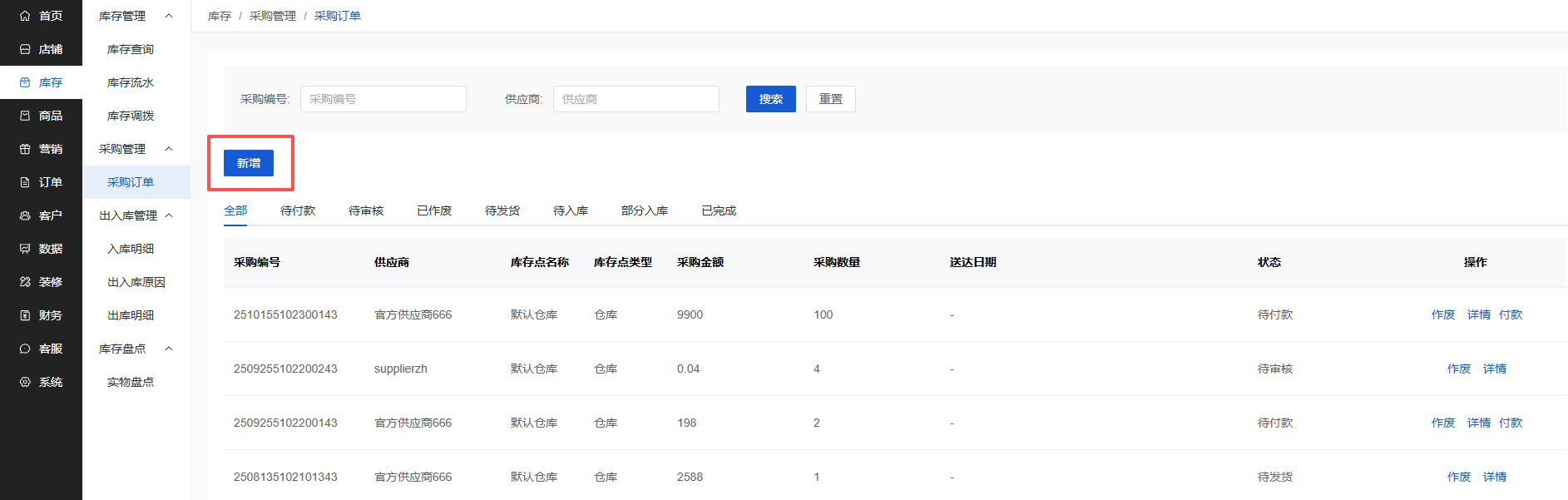Viewport: 1568px width, 500px height.
Task: Collapse the 库存盘点 submenu group
Action: 169,349
